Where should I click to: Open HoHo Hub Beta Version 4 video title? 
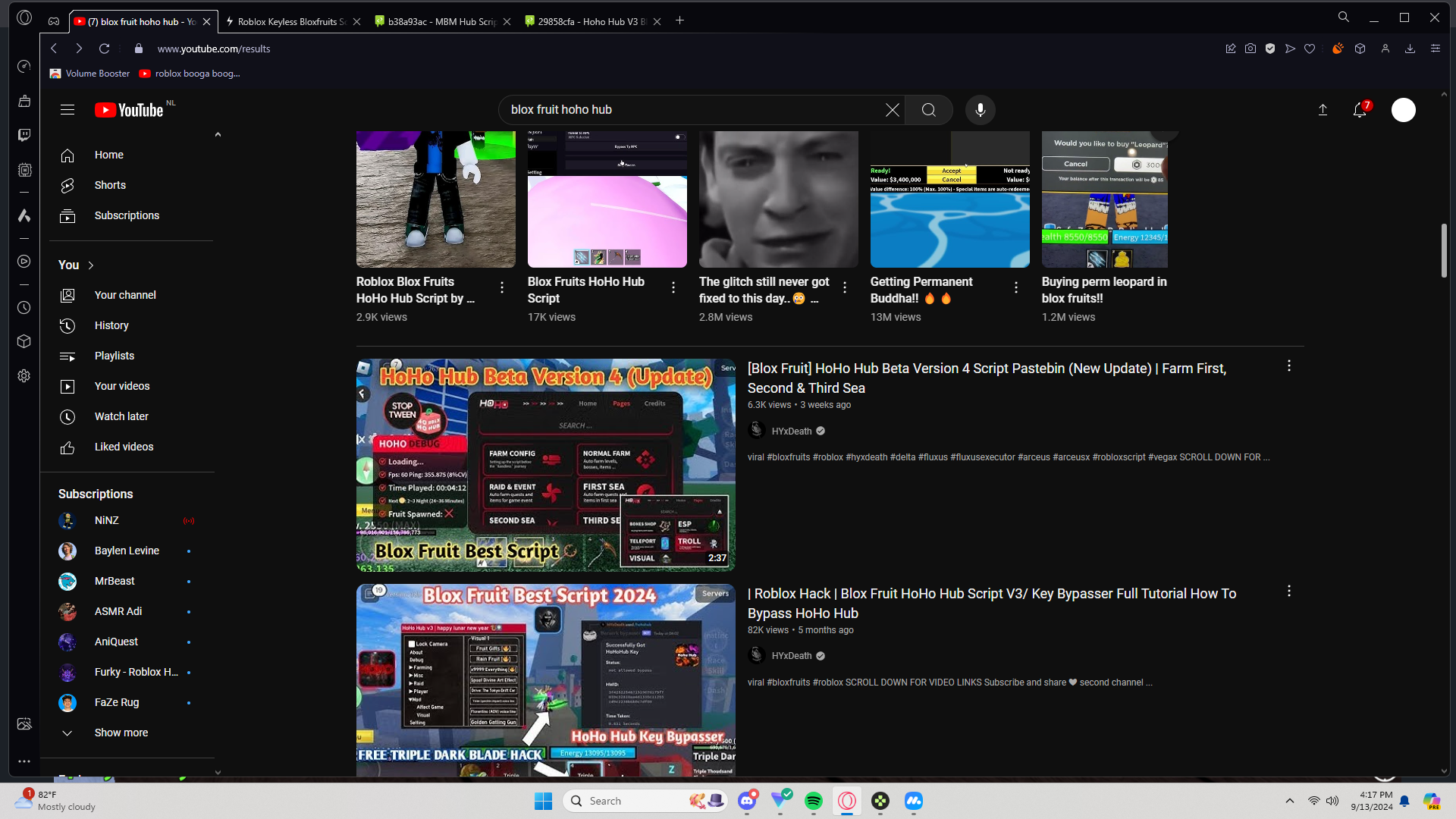point(987,378)
